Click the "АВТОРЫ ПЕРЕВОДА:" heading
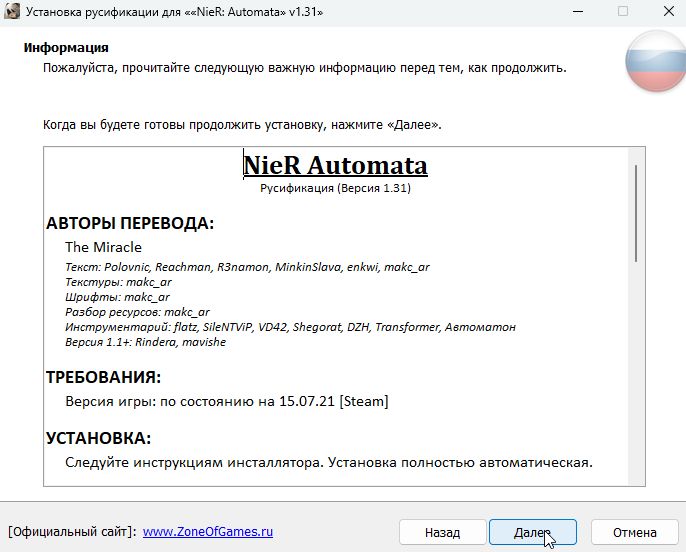The height and width of the screenshot is (552, 686). pos(130,223)
